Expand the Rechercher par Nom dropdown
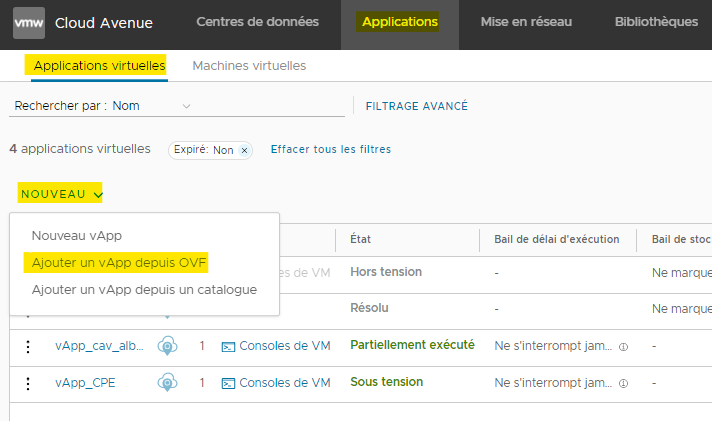The width and height of the screenshot is (712, 421). point(186,106)
